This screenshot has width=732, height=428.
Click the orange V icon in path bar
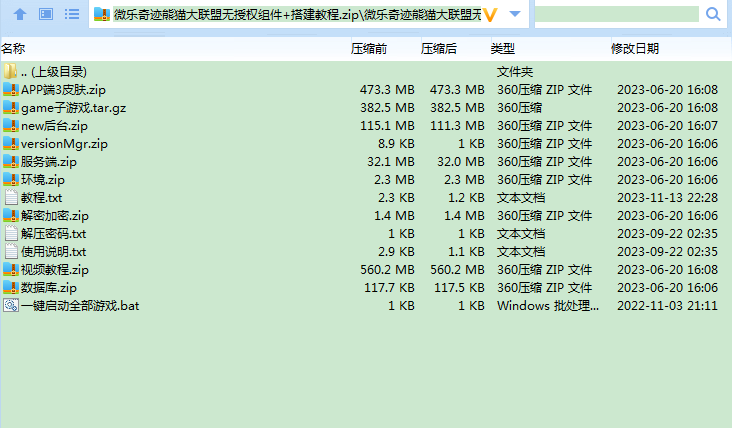(490, 15)
